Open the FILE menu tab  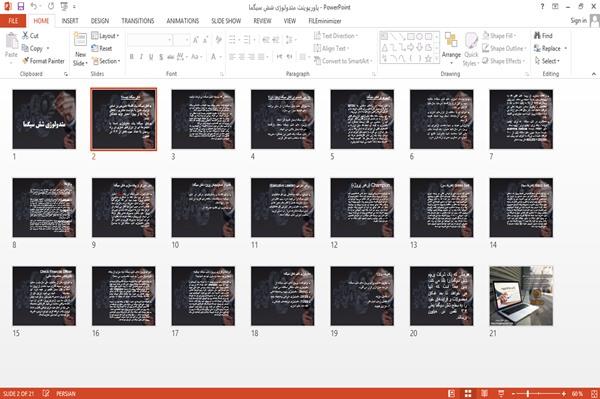click(x=13, y=21)
